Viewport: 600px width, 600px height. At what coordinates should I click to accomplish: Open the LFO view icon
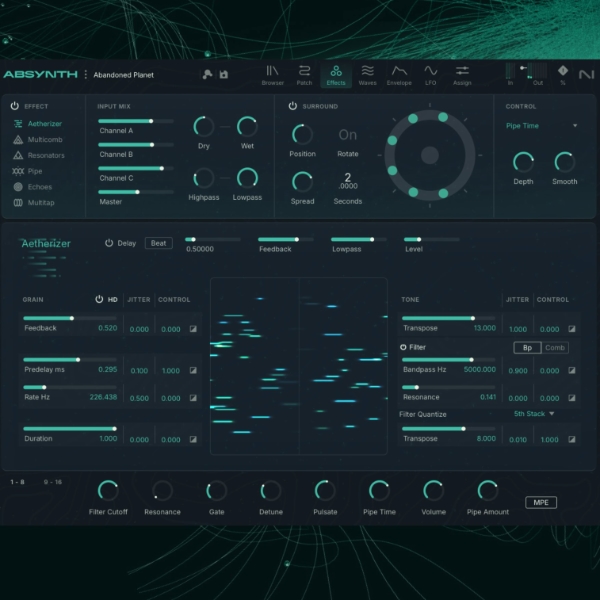[x=430, y=75]
